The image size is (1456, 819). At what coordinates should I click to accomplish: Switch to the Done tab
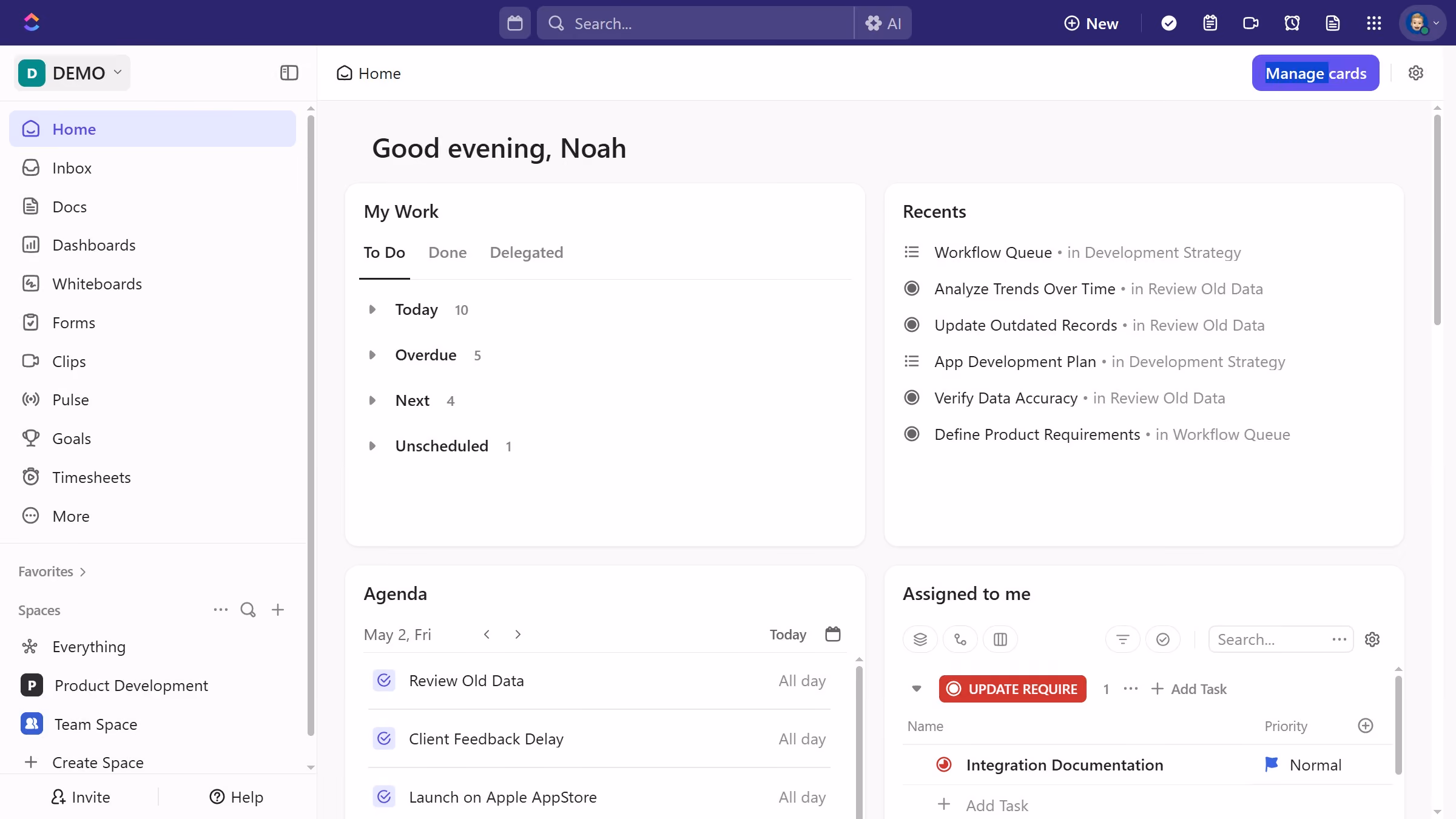[447, 252]
